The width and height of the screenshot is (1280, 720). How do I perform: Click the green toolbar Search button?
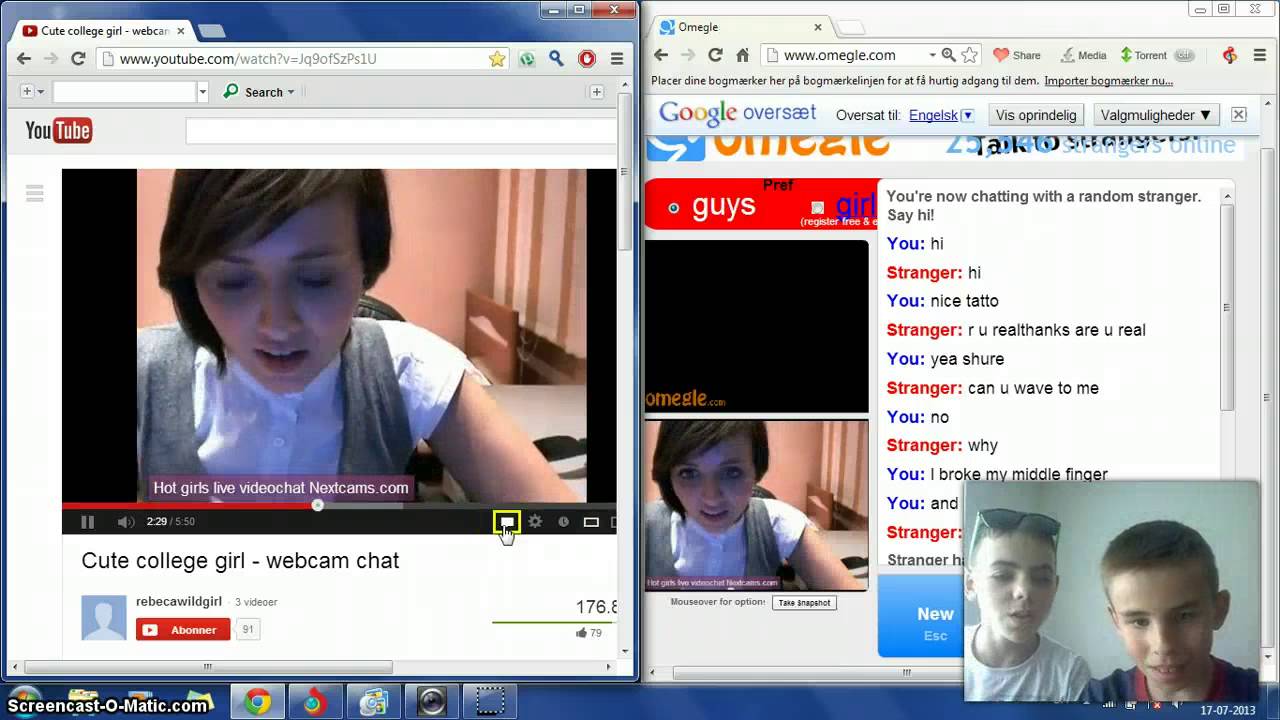[x=253, y=92]
